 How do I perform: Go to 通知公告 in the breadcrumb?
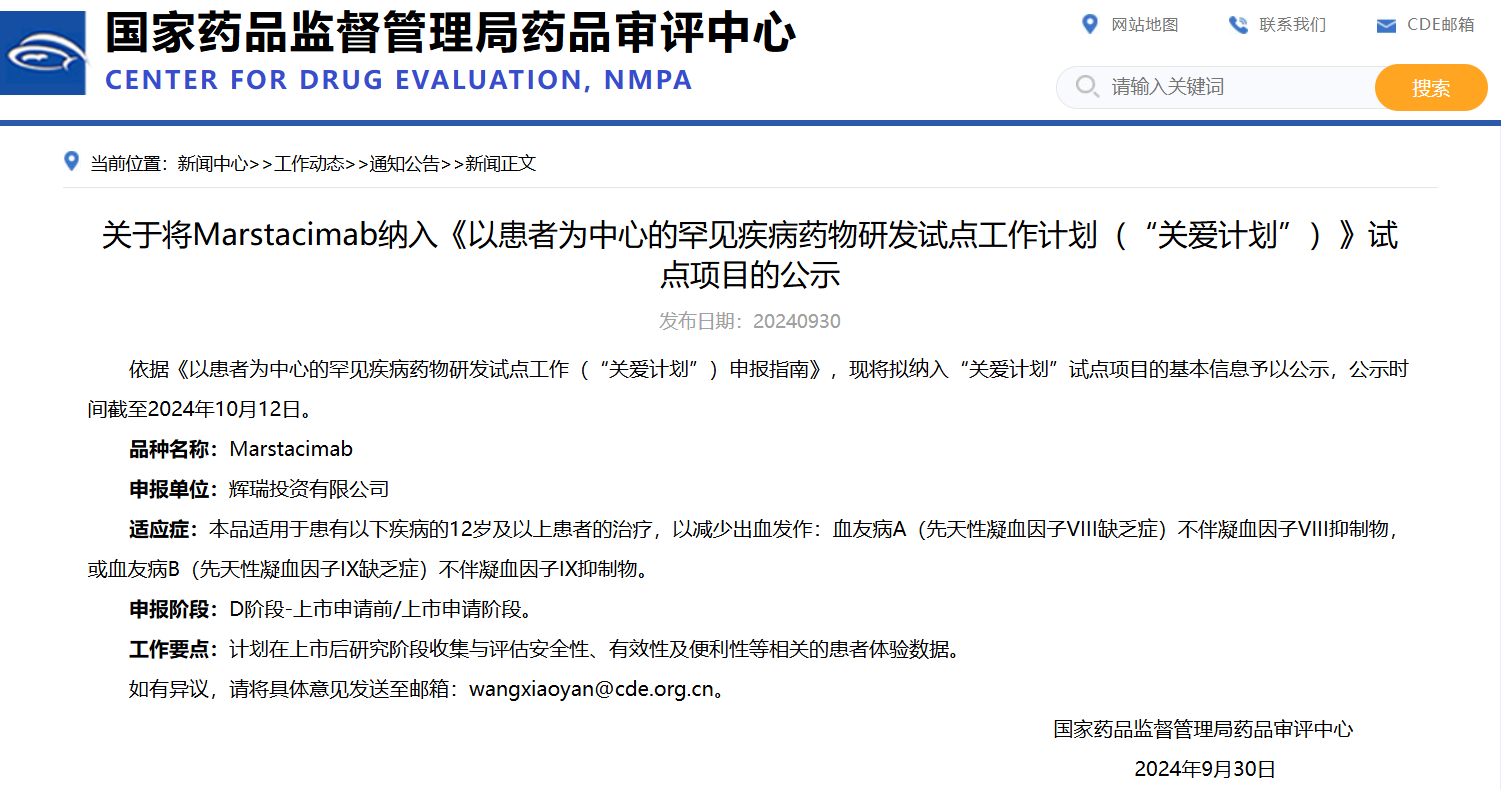coord(405,164)
